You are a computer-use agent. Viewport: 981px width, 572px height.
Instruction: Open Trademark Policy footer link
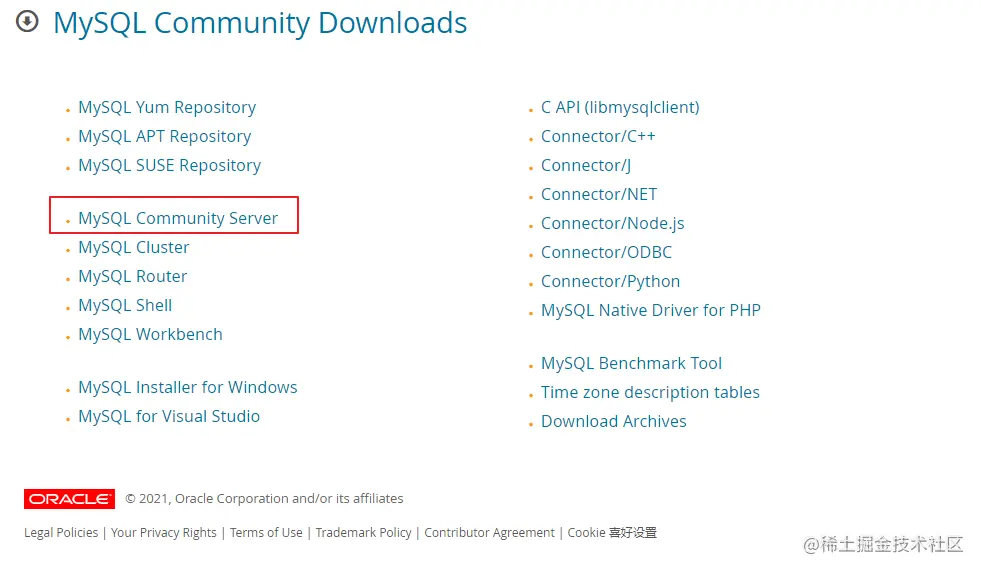click(x=363, y=533)
